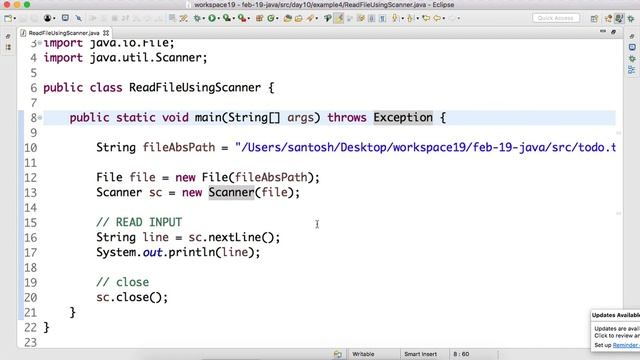Click the word Exception in main signature
This screenshot has width=640, height=360.
[403, 118]
